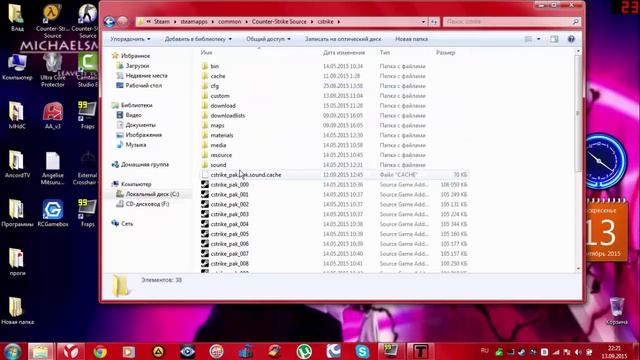Open uTorrent from the taskbar
Screen dimensions: 640x360
[304, 351]
